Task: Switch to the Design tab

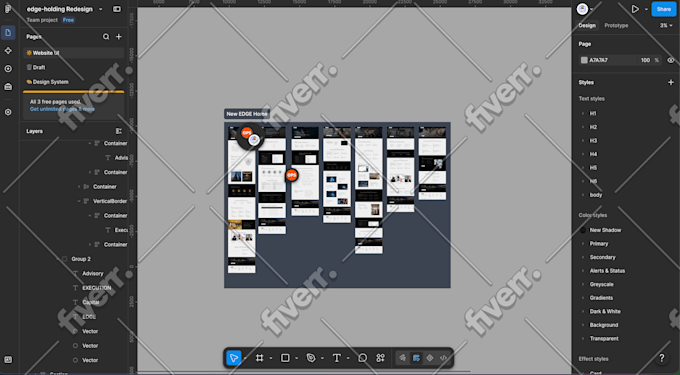Action: tap(587, 26)
